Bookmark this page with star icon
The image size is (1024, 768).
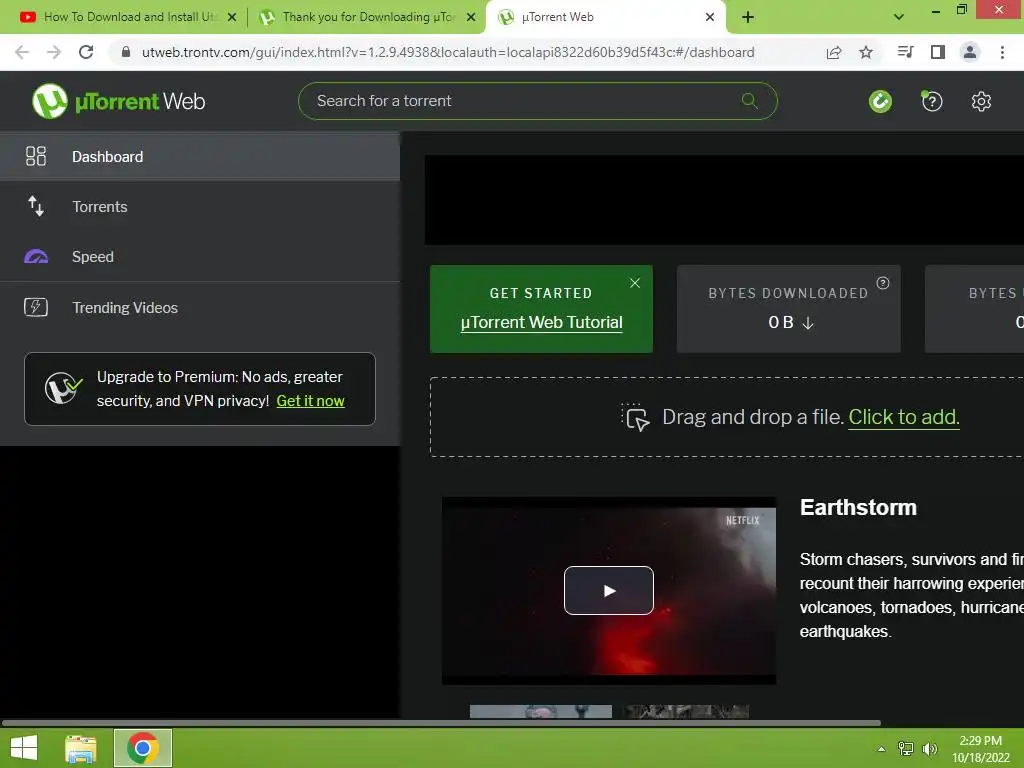click(866, 52)
